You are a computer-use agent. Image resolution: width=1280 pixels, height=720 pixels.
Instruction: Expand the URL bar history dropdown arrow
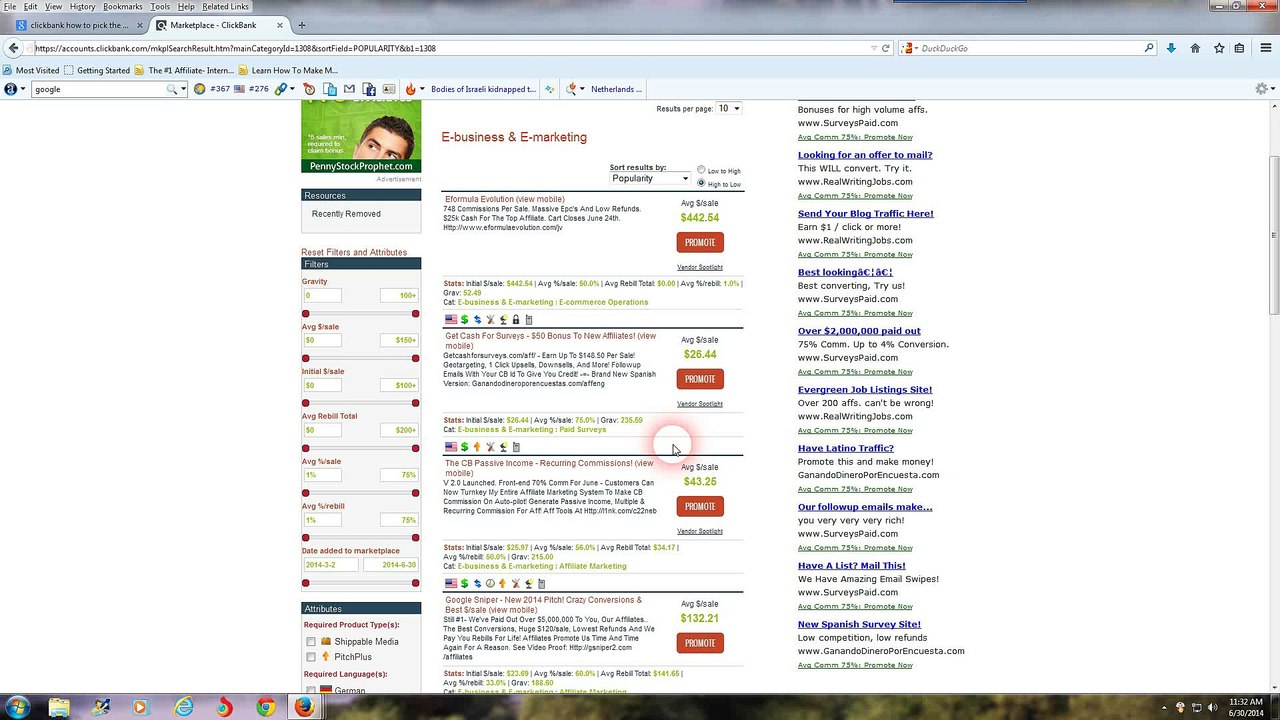coord(873,48)
